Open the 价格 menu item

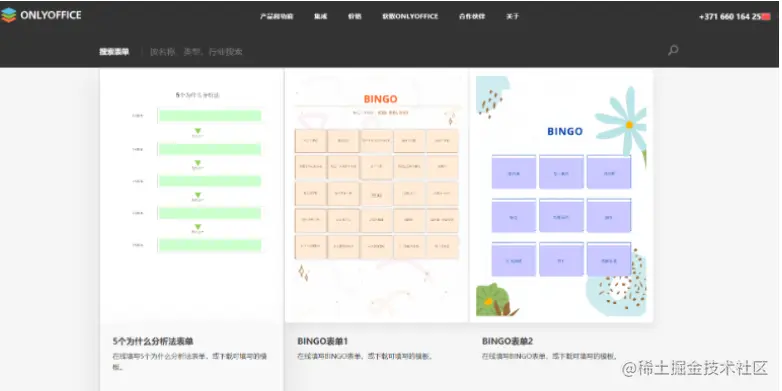tap(355, 16)
